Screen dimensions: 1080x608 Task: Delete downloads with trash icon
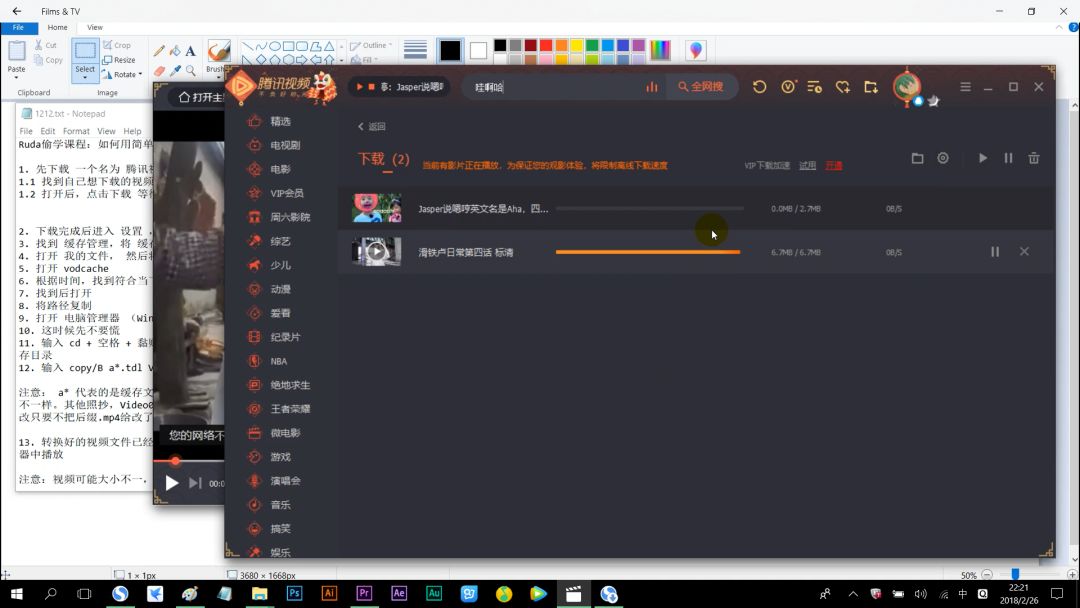click(1034, 158)
